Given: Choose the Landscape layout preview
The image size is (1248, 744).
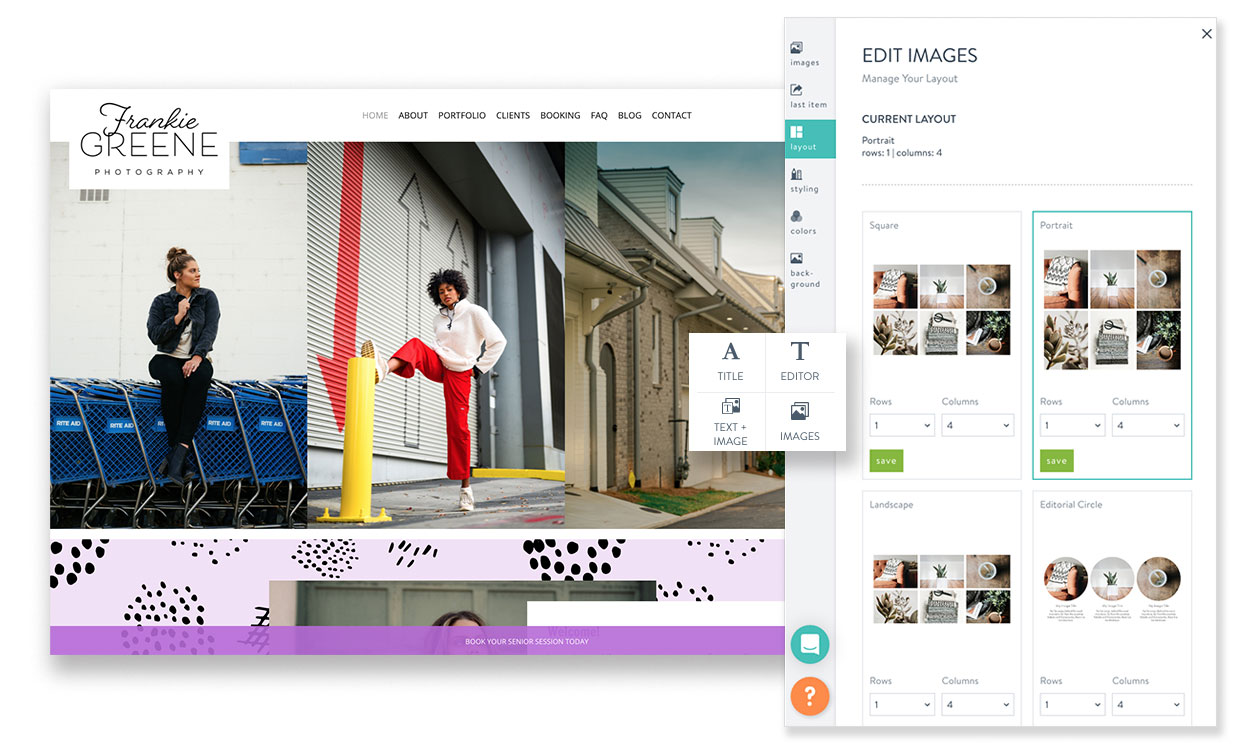Looking at the screenshot, I should coord(941,590).
